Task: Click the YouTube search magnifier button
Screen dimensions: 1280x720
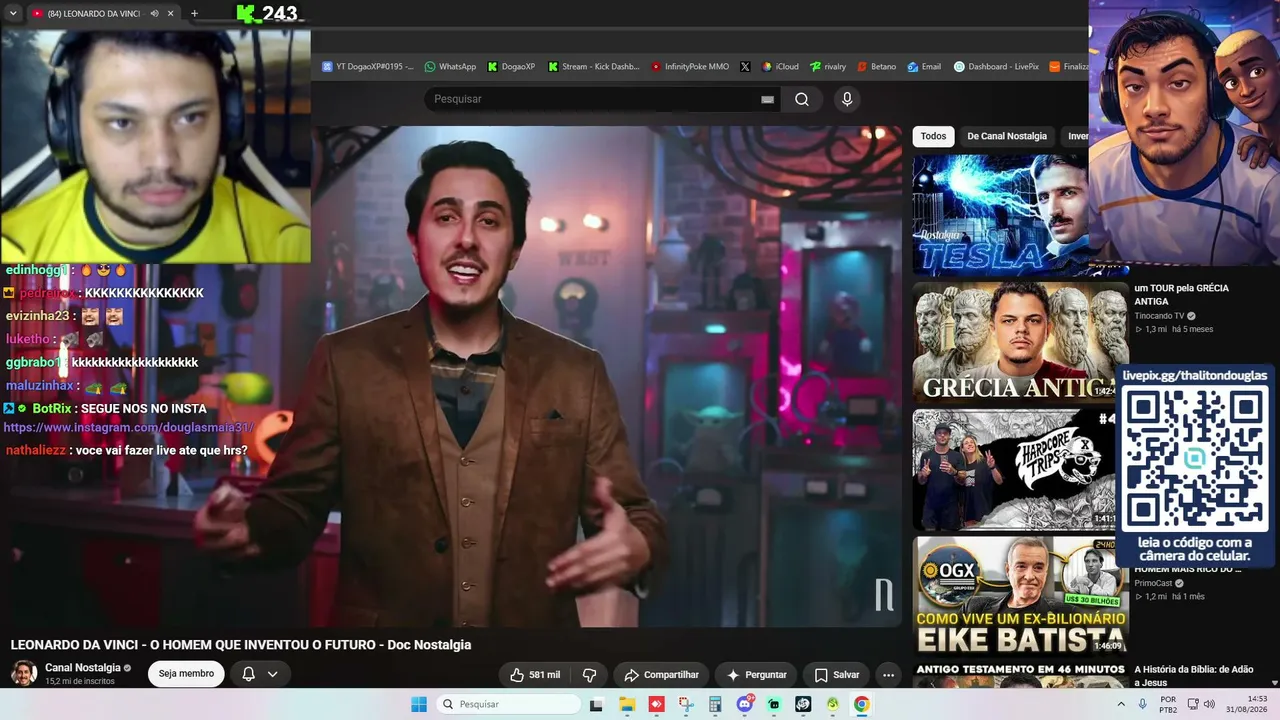Action: point(802,99)
